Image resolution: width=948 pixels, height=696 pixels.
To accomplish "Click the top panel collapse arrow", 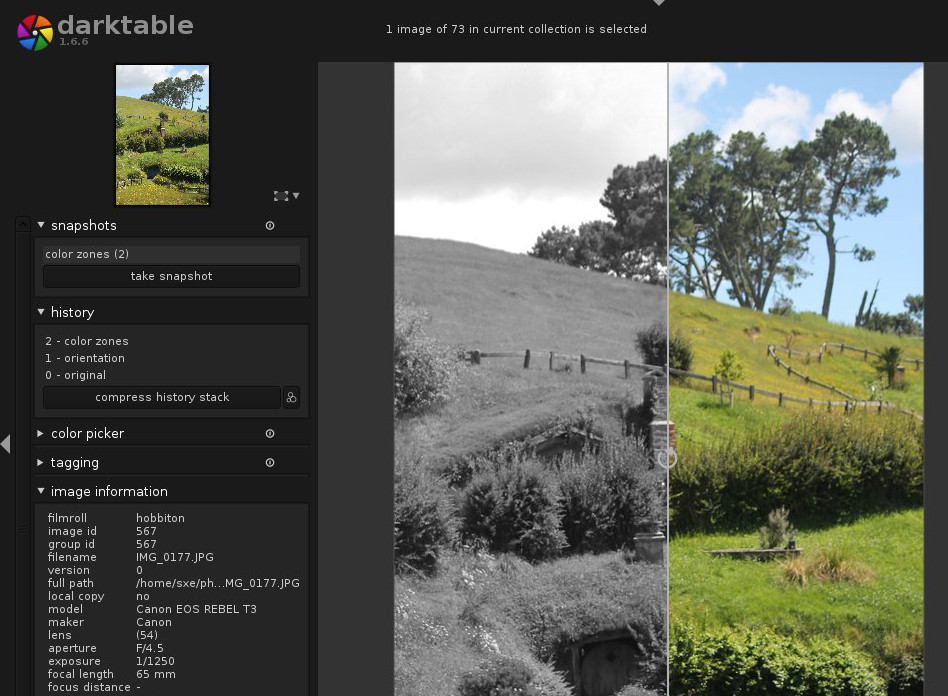I will point(658,4).
